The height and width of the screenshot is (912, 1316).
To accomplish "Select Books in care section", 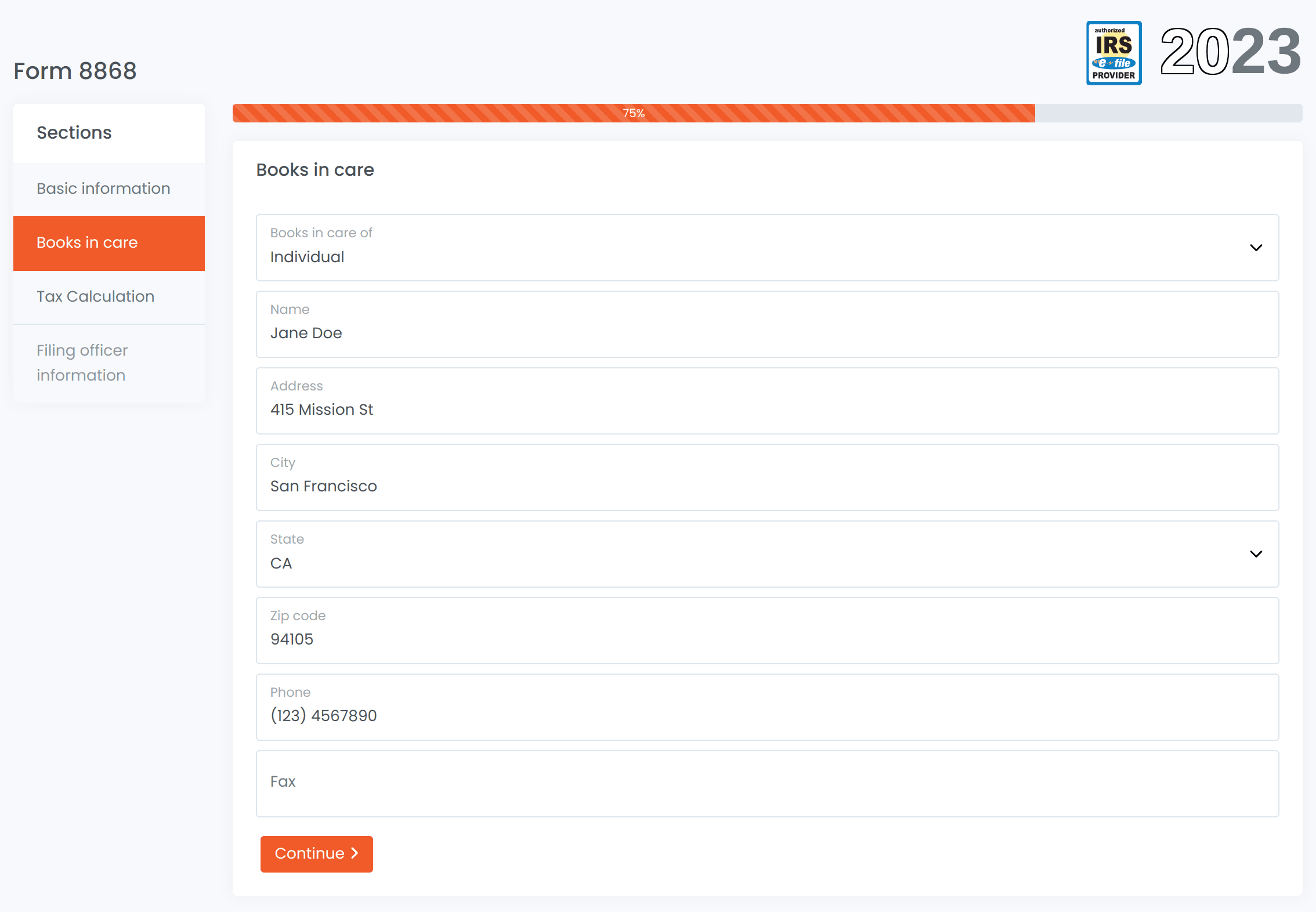I will point(109,243).
